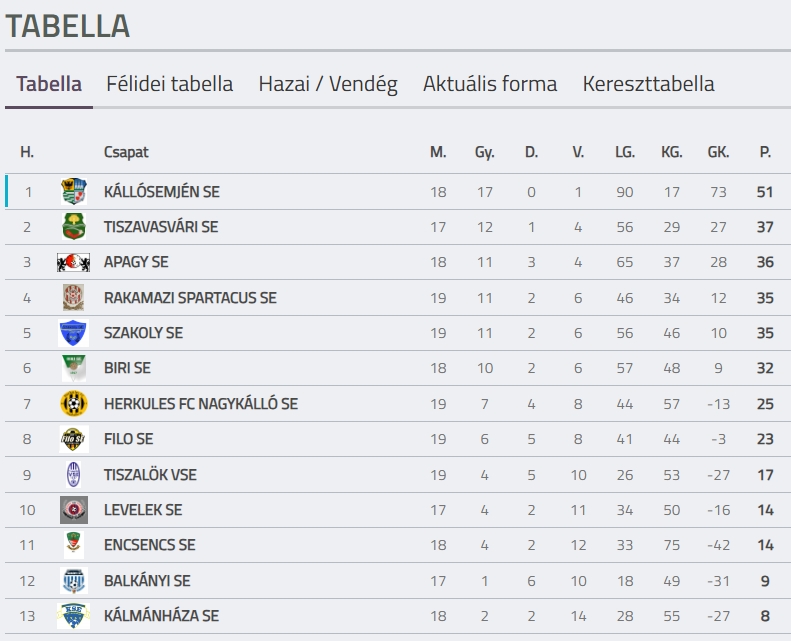Image resolution: width=791 pixels, height=641 pixels.
Task: Switch to the Kereszttabella tab
Action: (x=648, y=84)
